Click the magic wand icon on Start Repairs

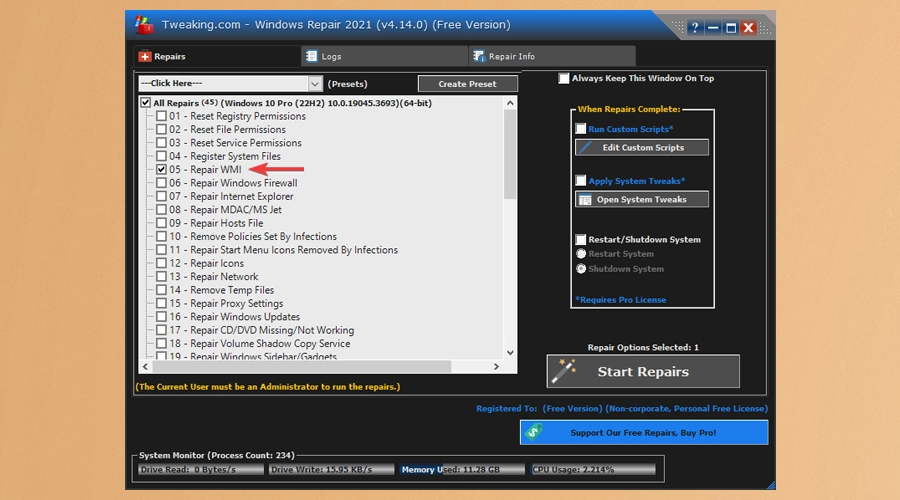564,371
